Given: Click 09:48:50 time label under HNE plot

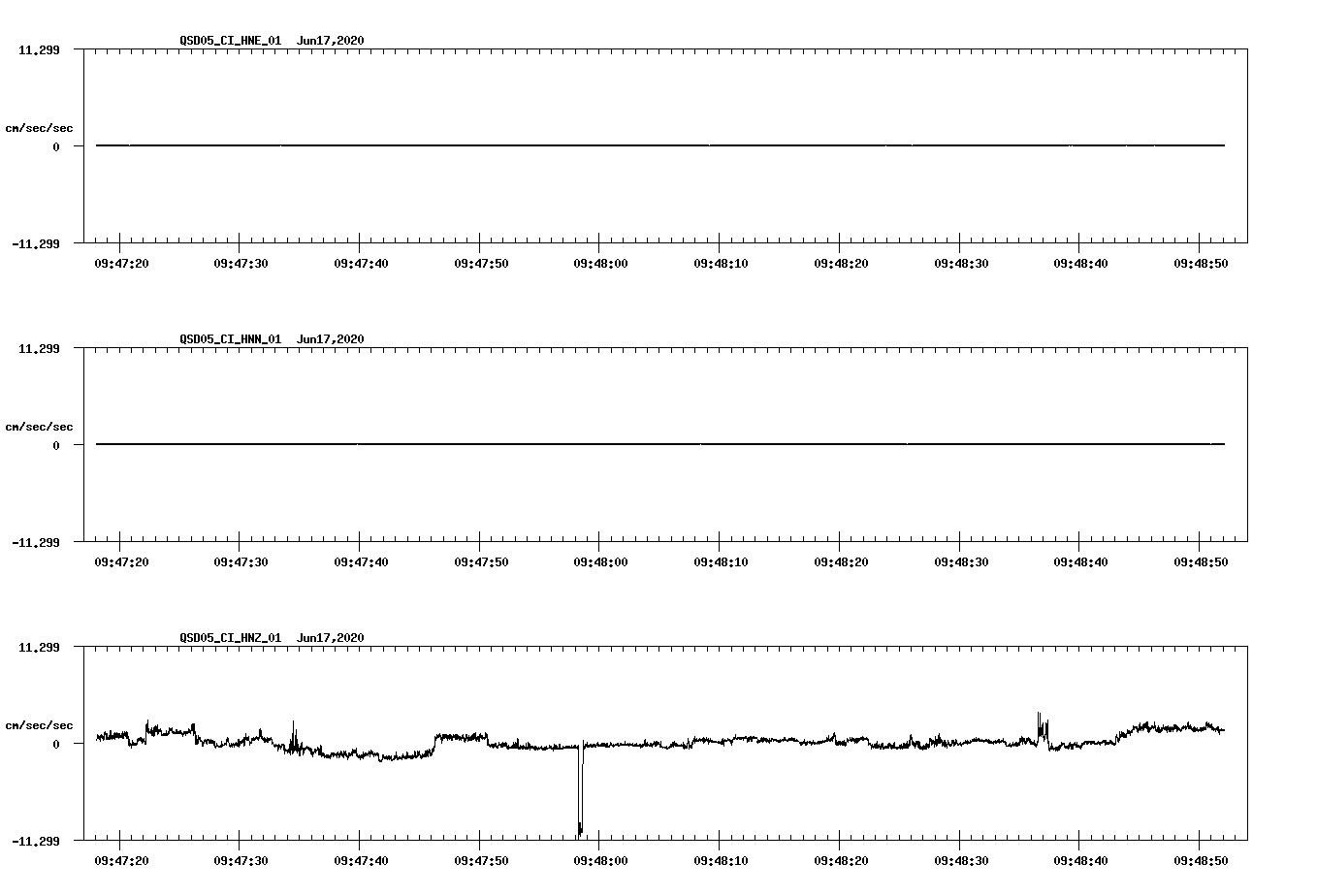Looking at the screenshot, I should [x=1201, y=264].
